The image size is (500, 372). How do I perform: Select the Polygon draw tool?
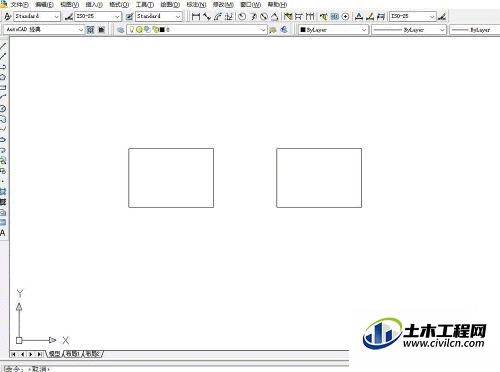[3, 77]
